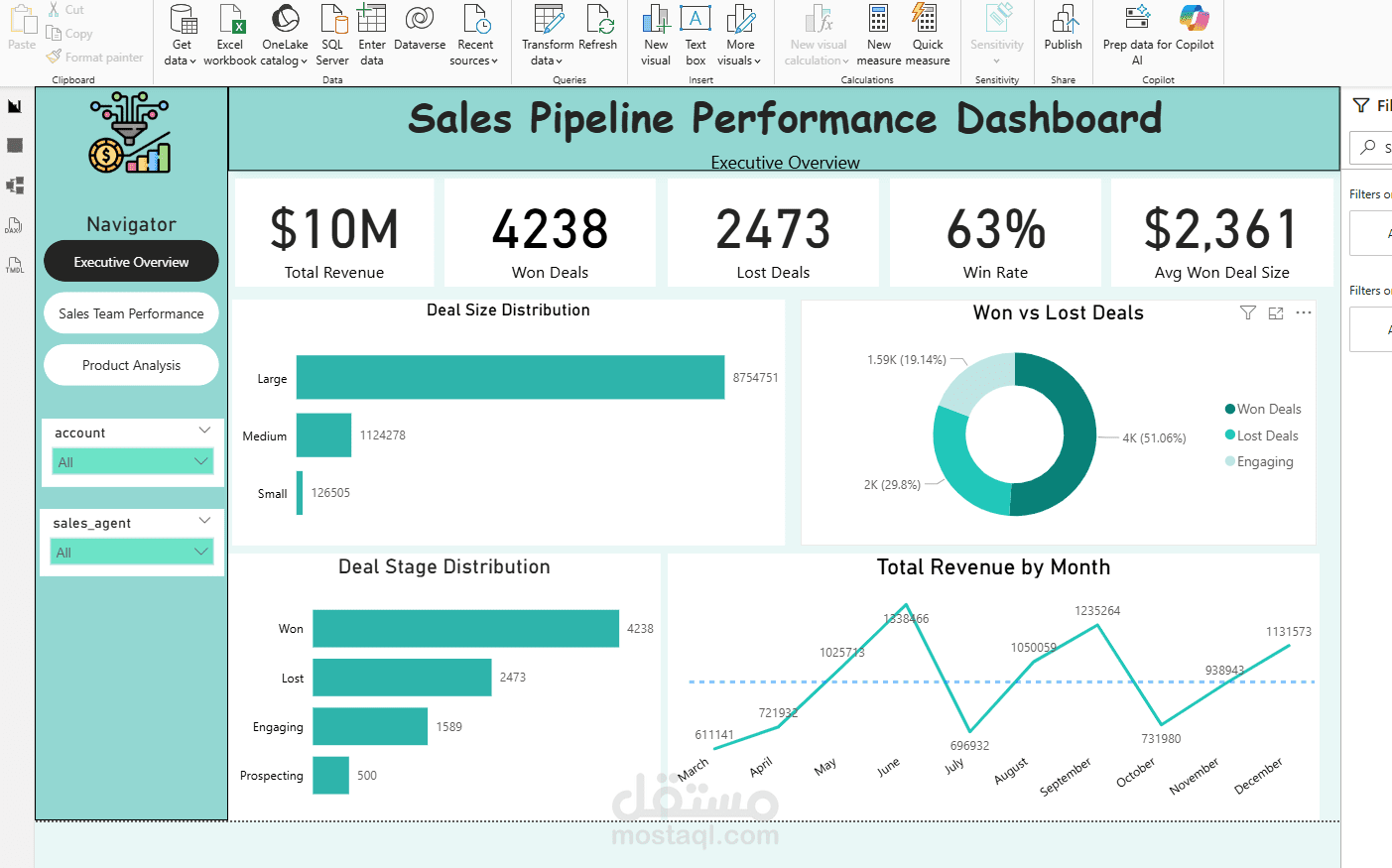The image size is (1392, 868).
Task: Click the Total Revenue $10M card
Action: (x=334, y=234)
